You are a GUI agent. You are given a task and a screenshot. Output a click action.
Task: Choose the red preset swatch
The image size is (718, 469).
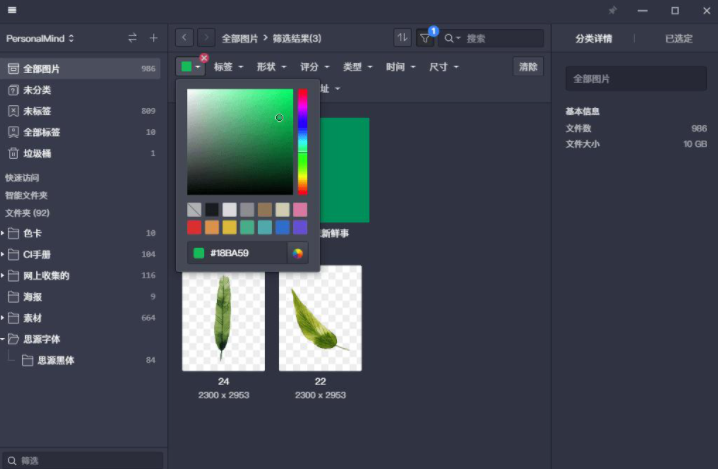point(194,227)
